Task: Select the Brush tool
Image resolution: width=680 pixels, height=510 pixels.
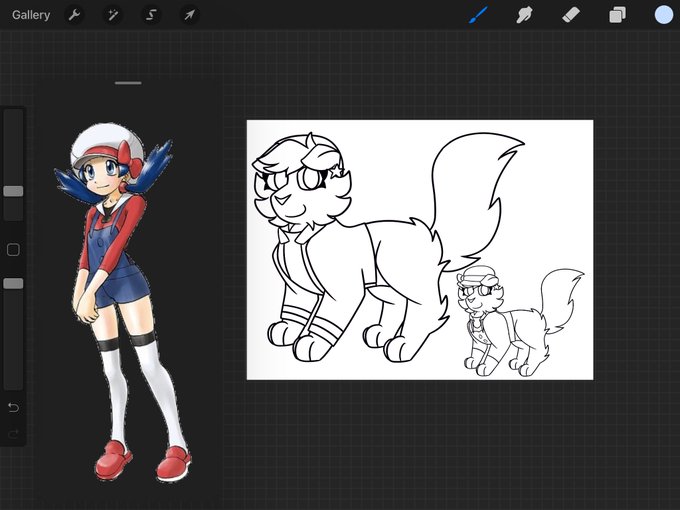Action: [479, 15]
